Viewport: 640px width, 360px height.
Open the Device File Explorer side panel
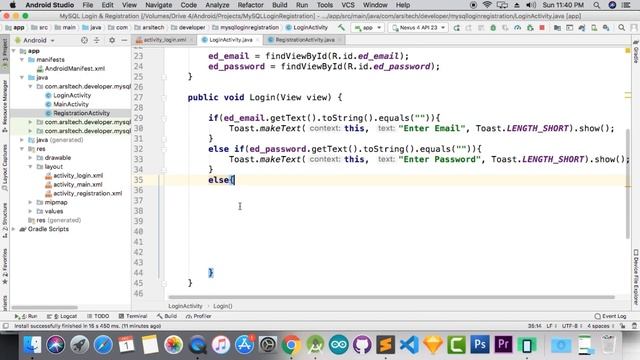click(636, 278)
